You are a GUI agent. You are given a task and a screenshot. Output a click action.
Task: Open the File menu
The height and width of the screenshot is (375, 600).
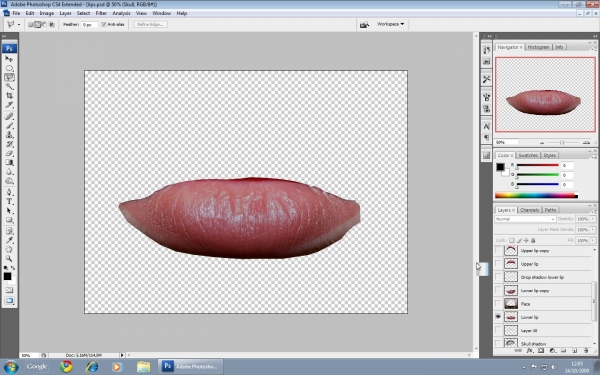16,13
